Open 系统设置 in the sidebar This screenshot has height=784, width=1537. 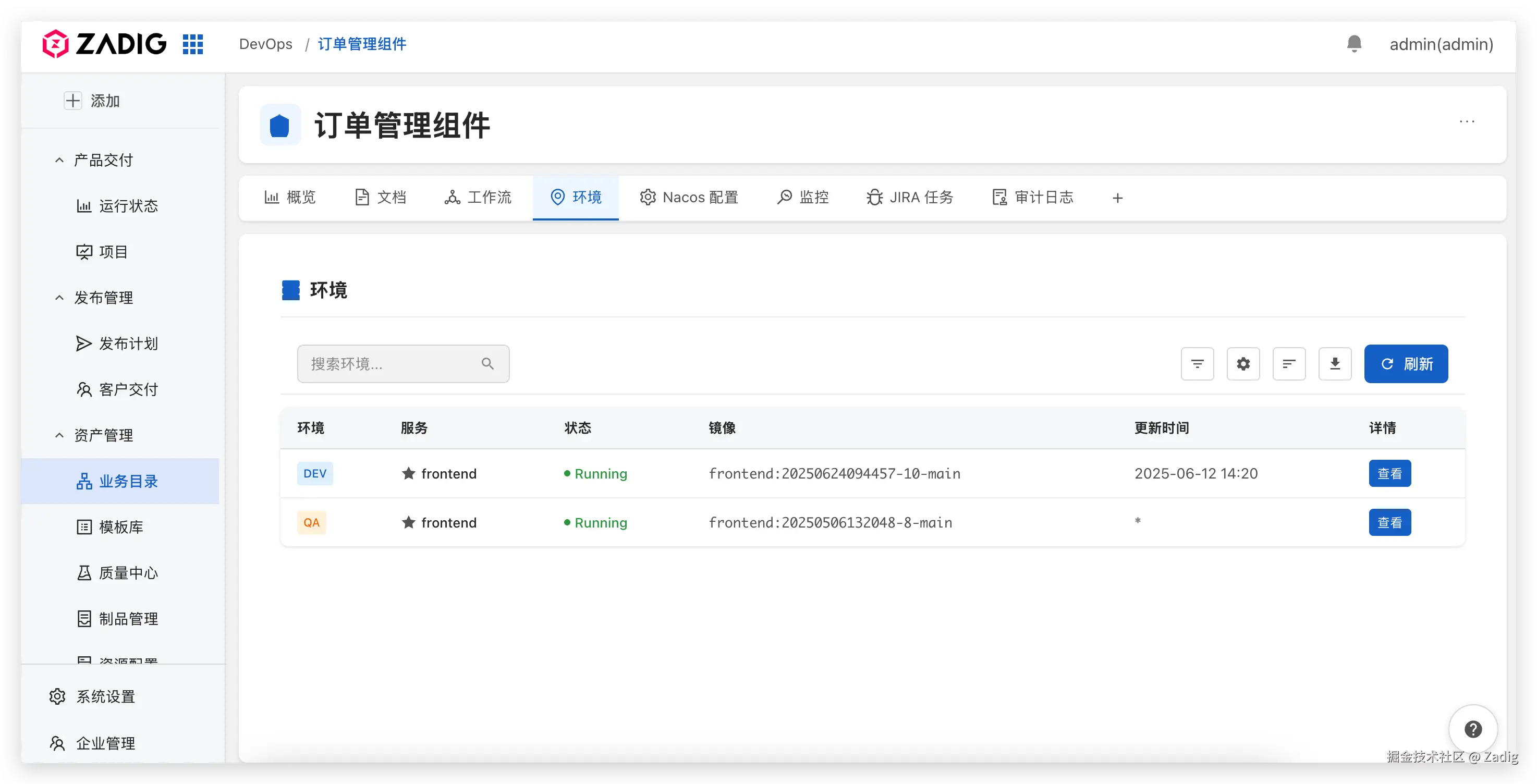point(105,696)
